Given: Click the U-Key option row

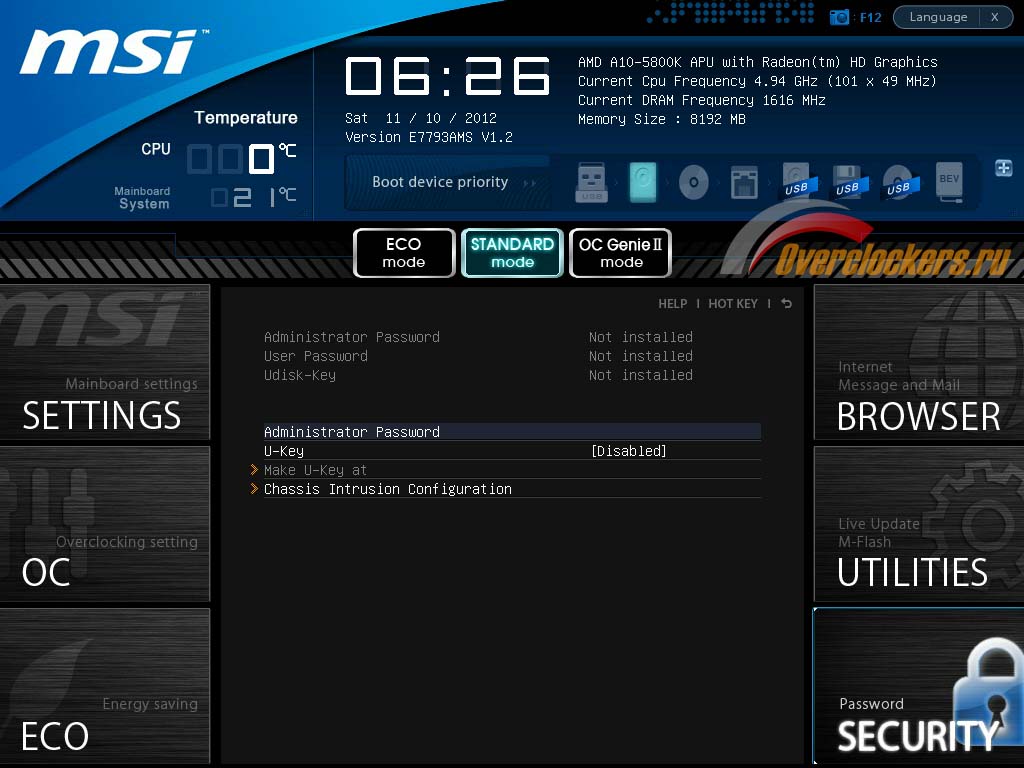Looking at the screenshot, I should [512, 451].
